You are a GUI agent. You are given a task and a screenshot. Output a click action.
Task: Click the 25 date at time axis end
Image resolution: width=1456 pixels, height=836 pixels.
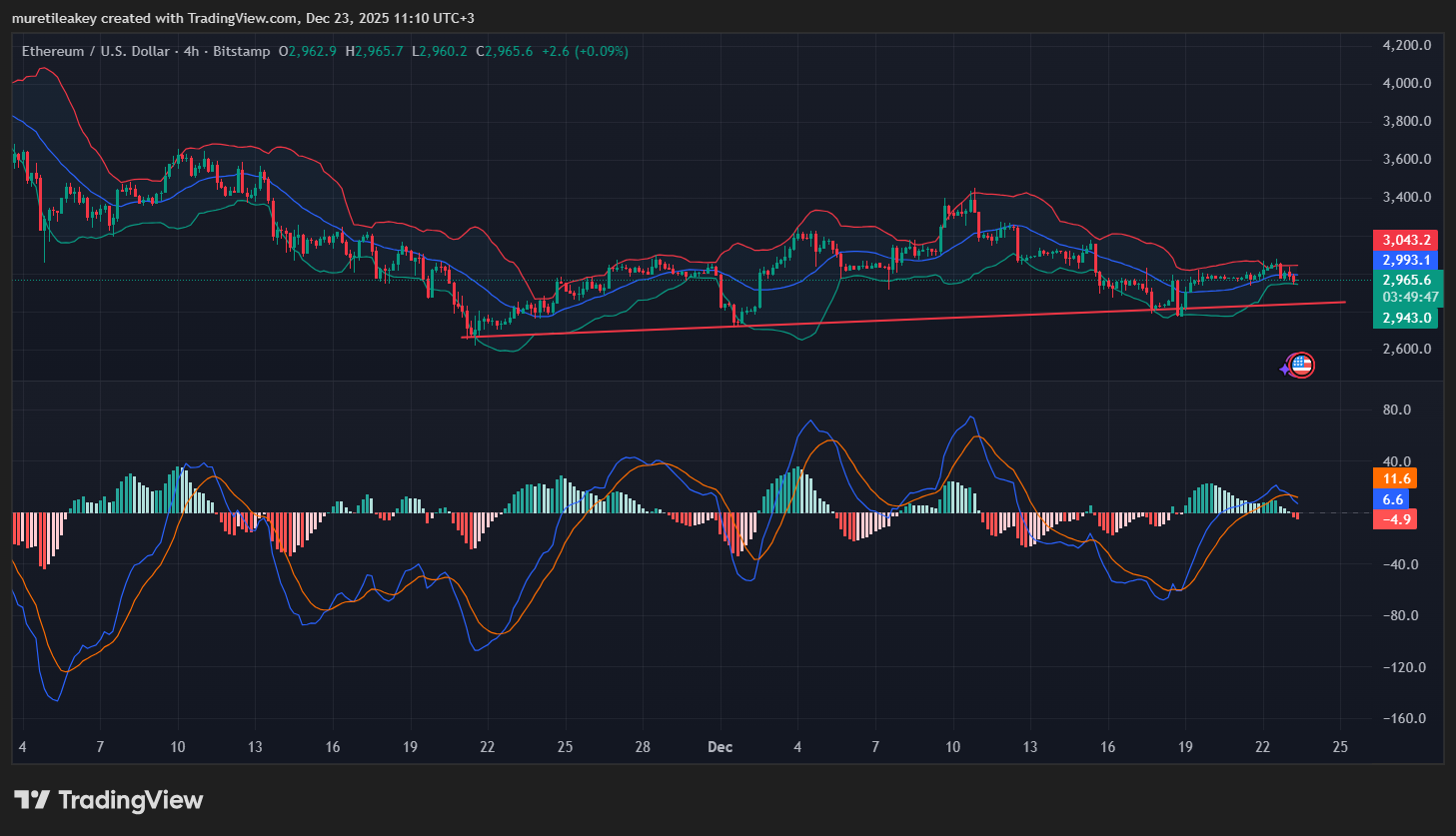(1340, 747)
